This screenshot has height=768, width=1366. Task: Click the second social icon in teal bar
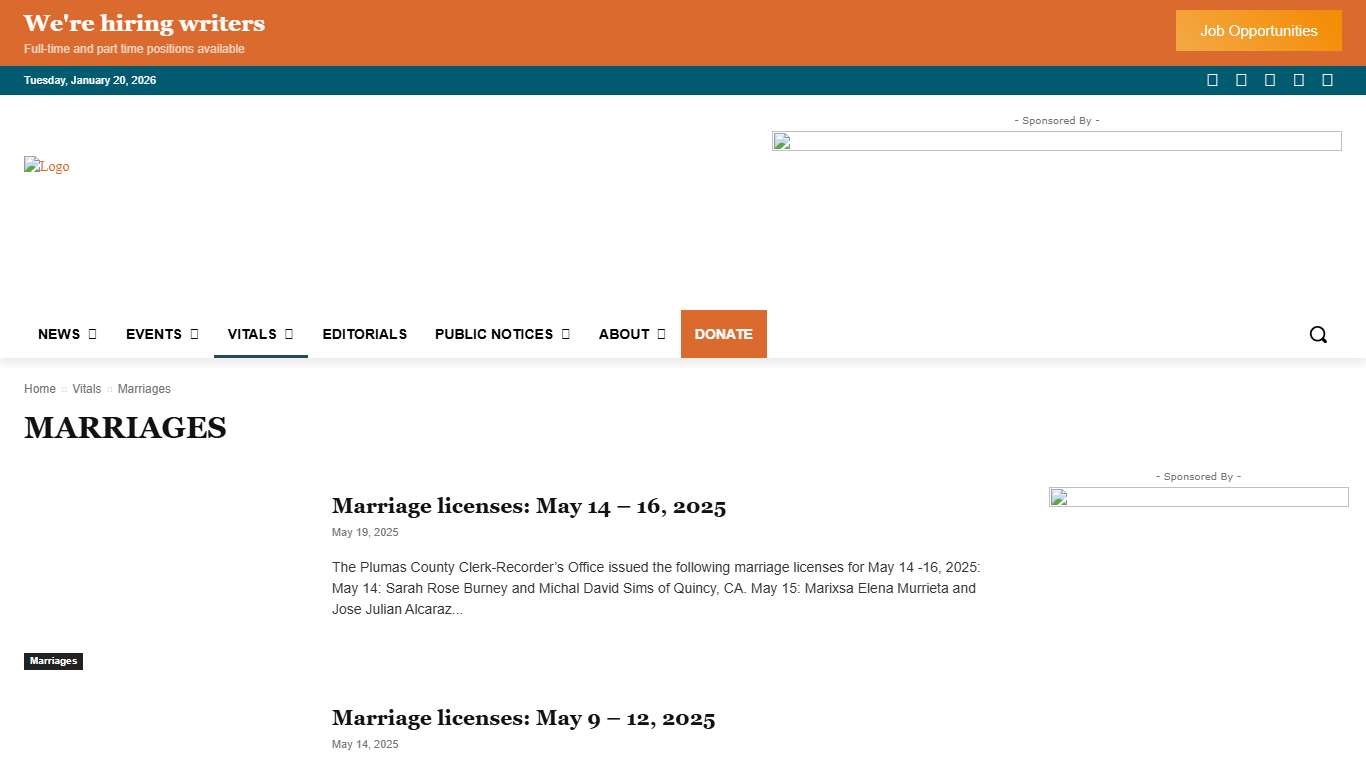click(x=1241, y=79)
